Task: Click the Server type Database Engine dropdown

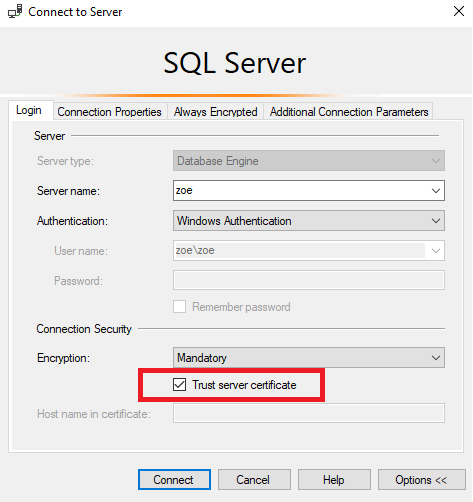Action: [309, 161]
